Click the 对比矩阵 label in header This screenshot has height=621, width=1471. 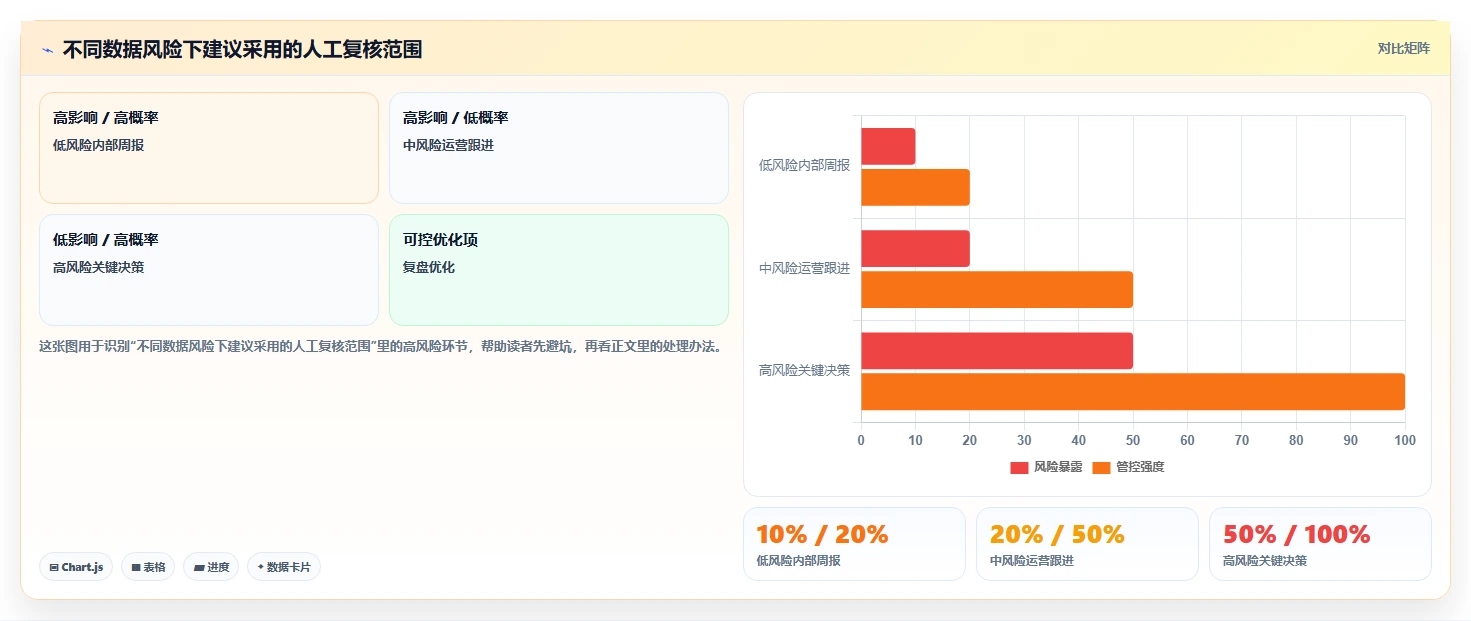point(1404,48)
